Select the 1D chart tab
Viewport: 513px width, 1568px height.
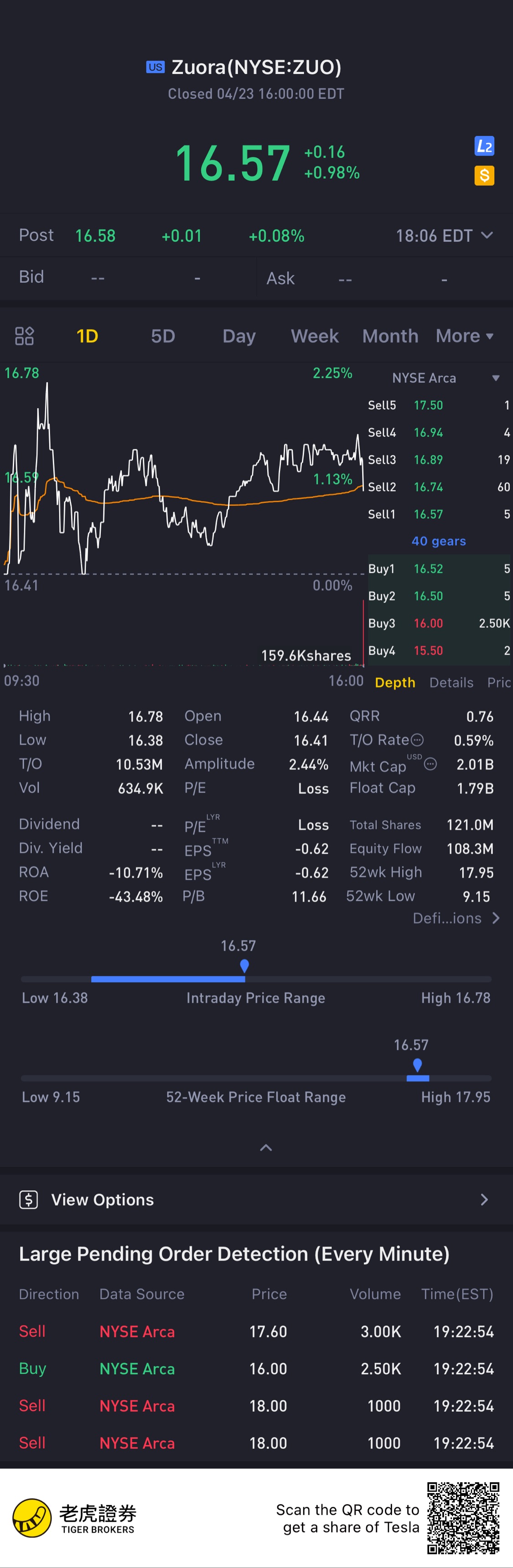coord(87,336)
